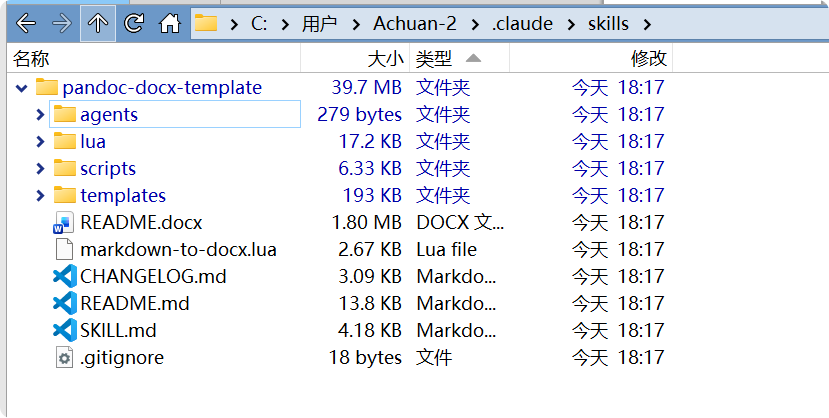Select the templates folder name
The height and width of the screenshot is (418, 829).
[123, 195]
